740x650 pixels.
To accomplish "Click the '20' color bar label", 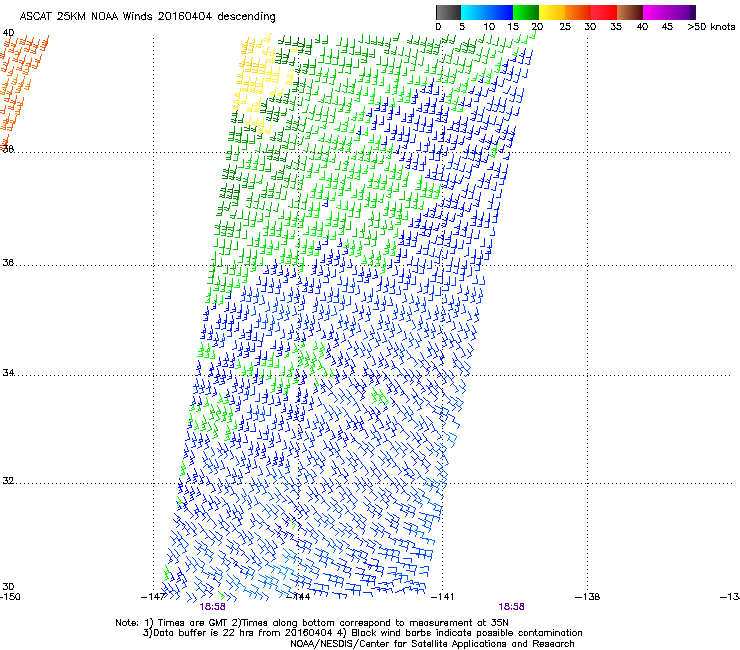I will tap(537, 26).
